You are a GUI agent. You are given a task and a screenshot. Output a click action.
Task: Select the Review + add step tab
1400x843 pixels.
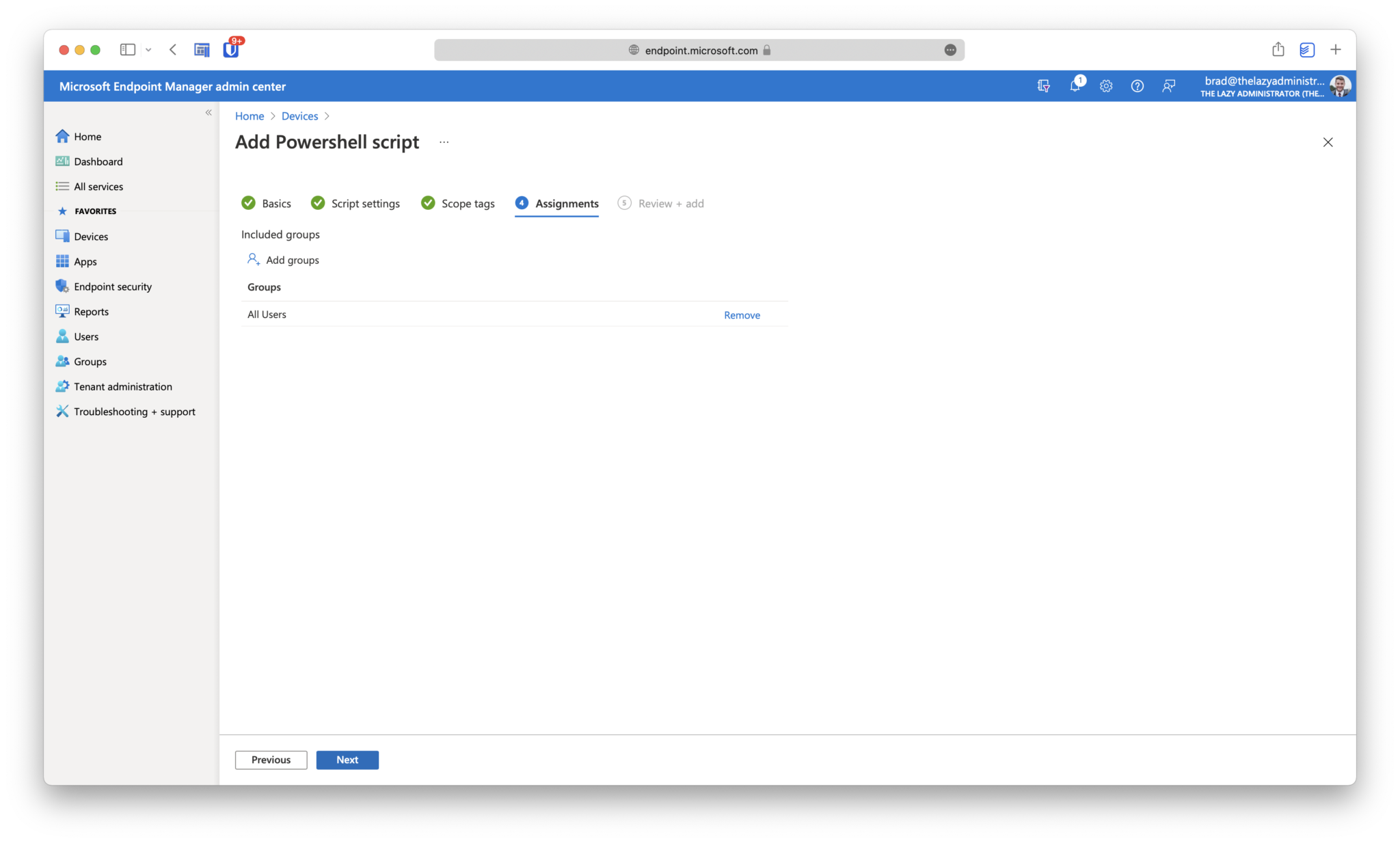click(x=661, y=203)
